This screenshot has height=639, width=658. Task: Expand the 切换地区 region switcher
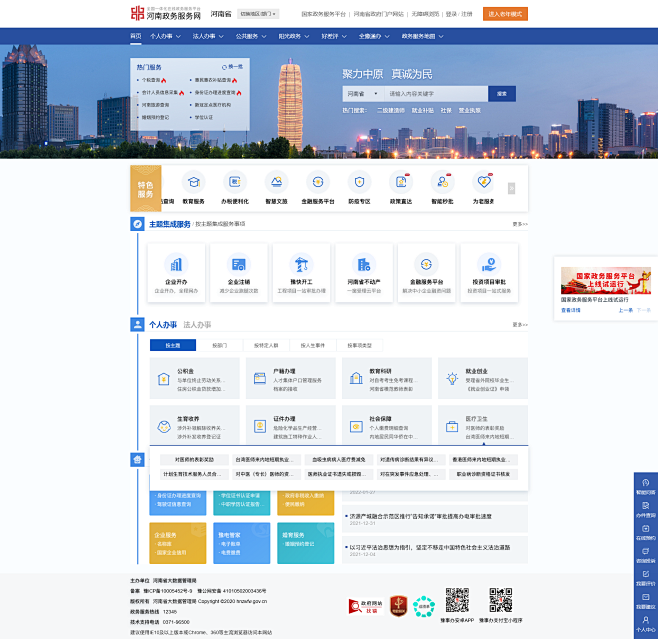pos(260,15)
